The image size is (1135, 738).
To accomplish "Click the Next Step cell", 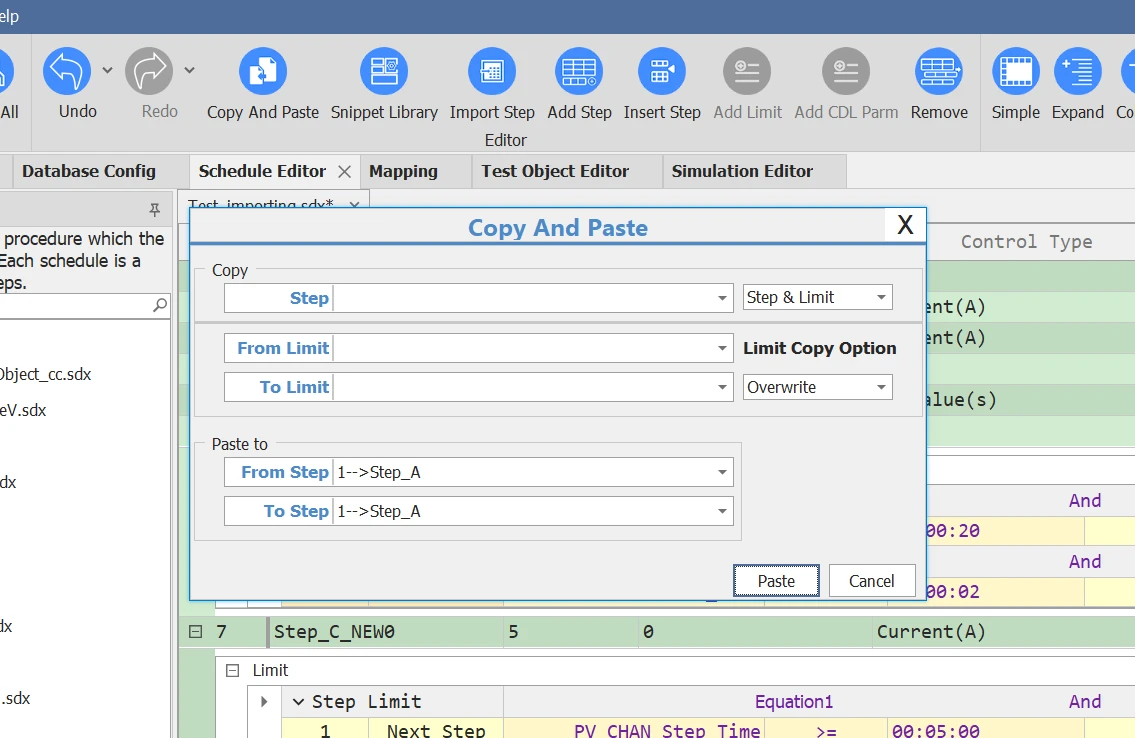I will pos(436,731).
